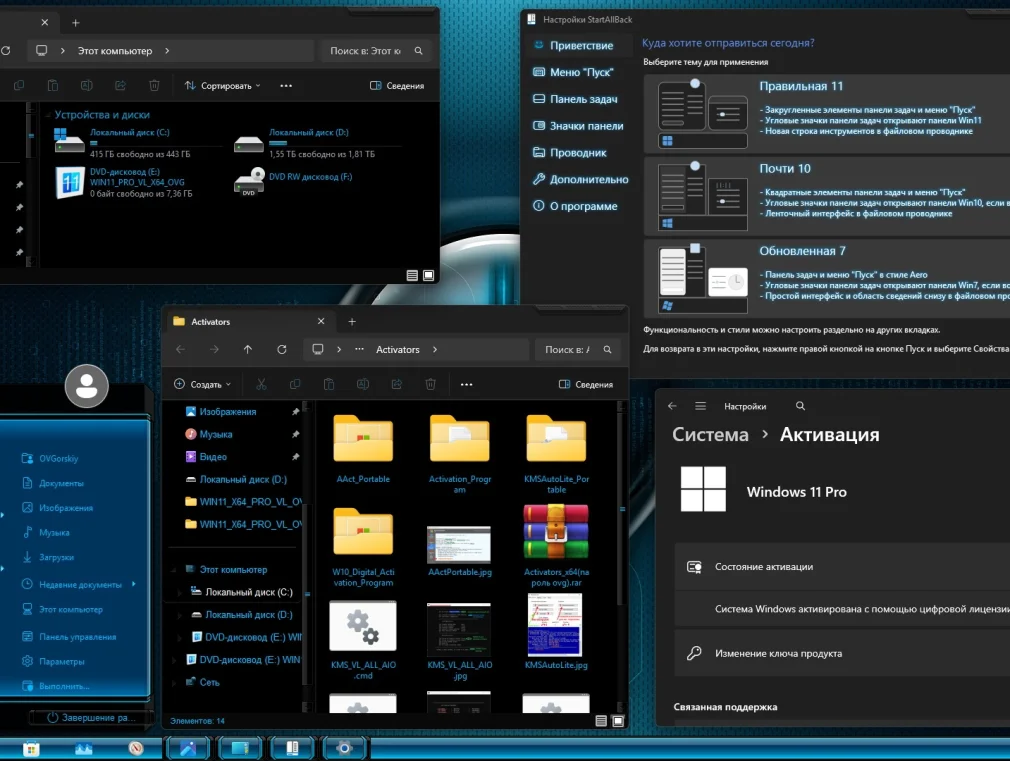Viewport: 1010px width, 761px height.
Task: Expand Недавние документы submenu in Start menu
Action: [x=134, y=584]
